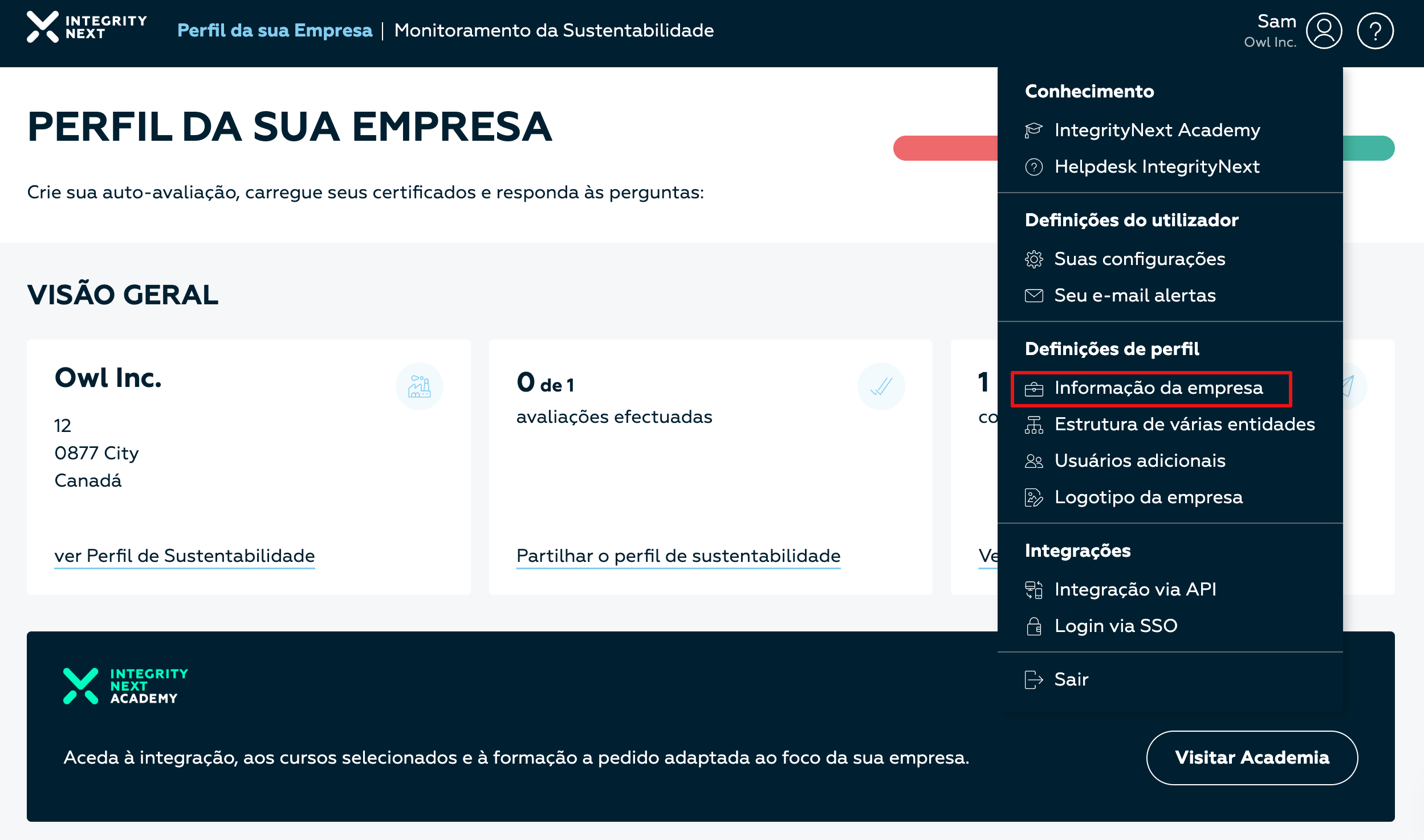The width and height of the screenshot is (1424, 840).
Task: Click the envelope icon beside Seu e-mail alertas
Action: (1034, 296)
